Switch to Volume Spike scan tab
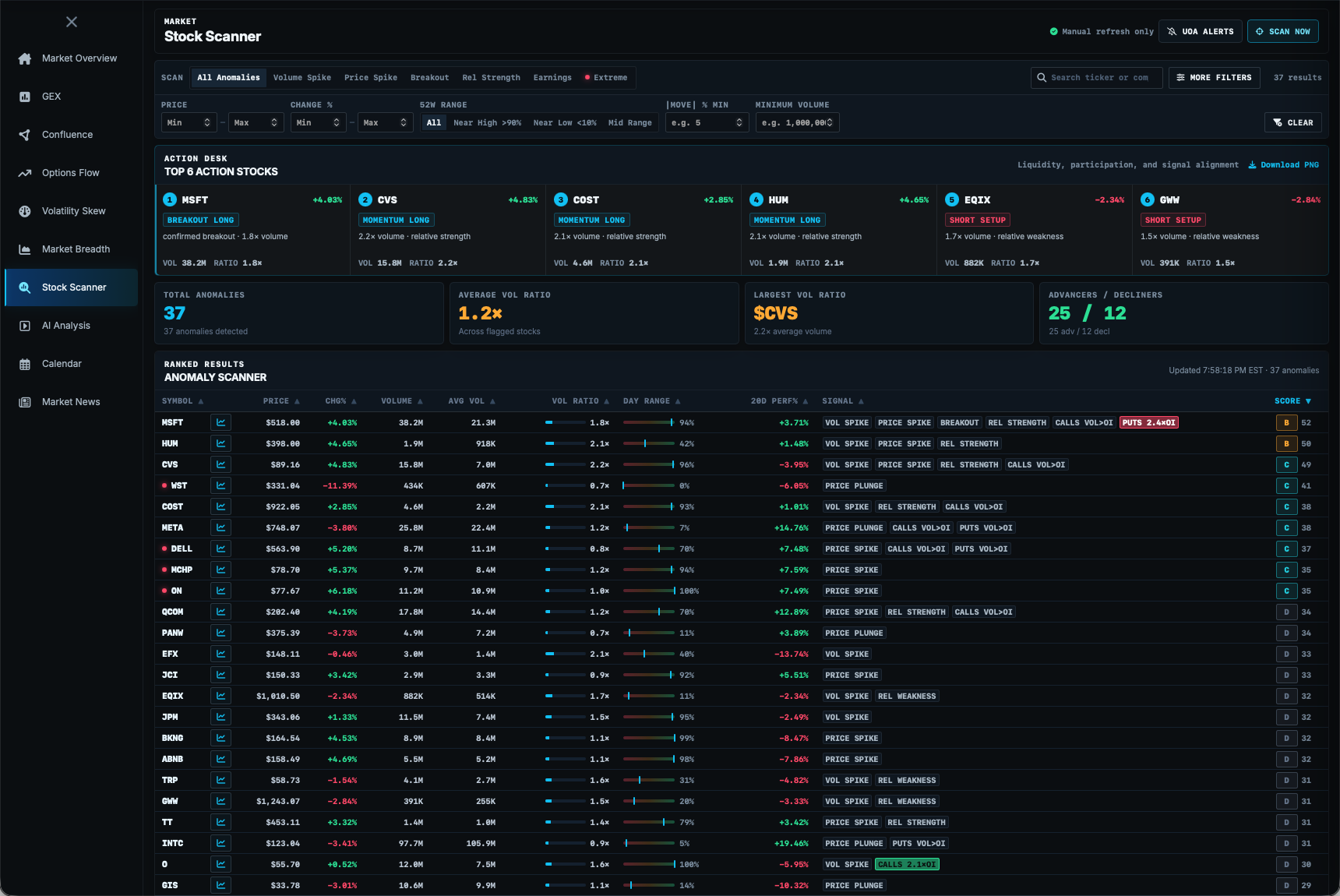This screenshot has width=1340, height=896. 302,77
